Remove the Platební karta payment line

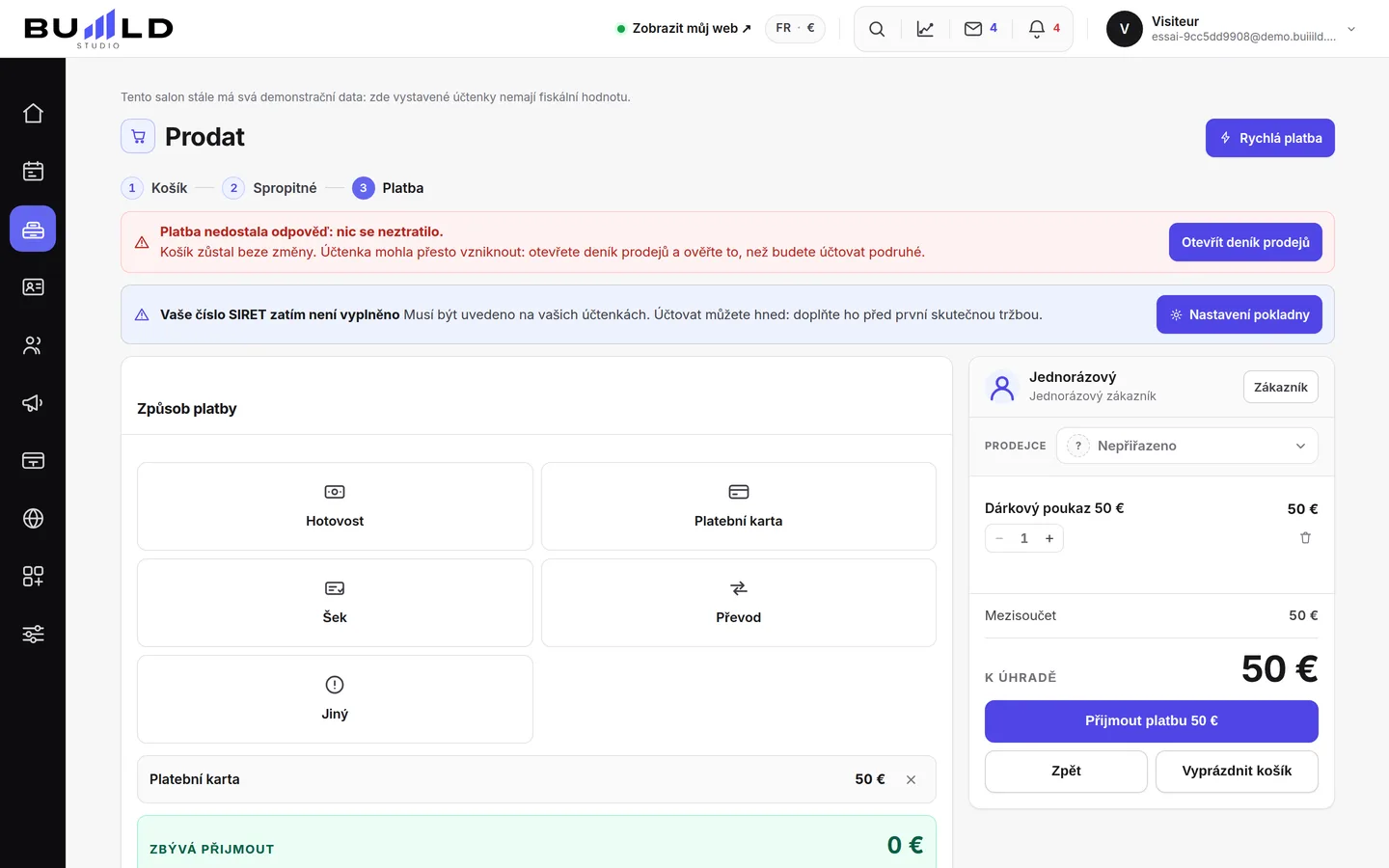coord(911,779)
